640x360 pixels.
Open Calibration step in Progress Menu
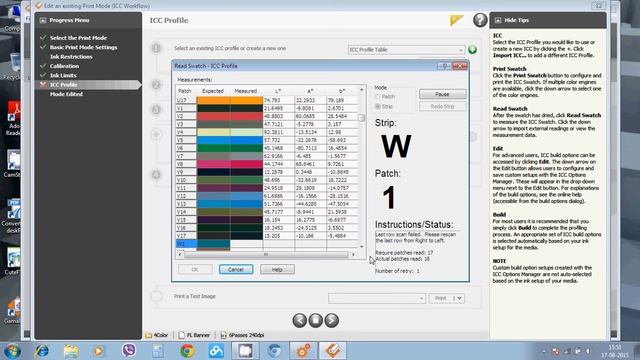[64, 66]
